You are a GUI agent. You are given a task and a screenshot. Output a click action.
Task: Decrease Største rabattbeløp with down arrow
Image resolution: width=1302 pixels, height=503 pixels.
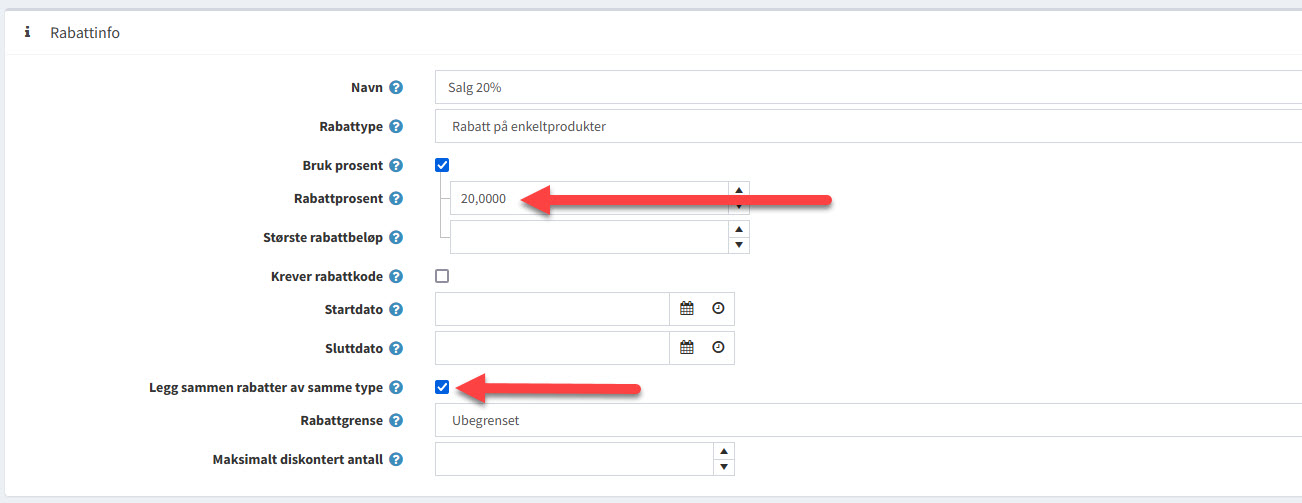click(x=739, y=245)
